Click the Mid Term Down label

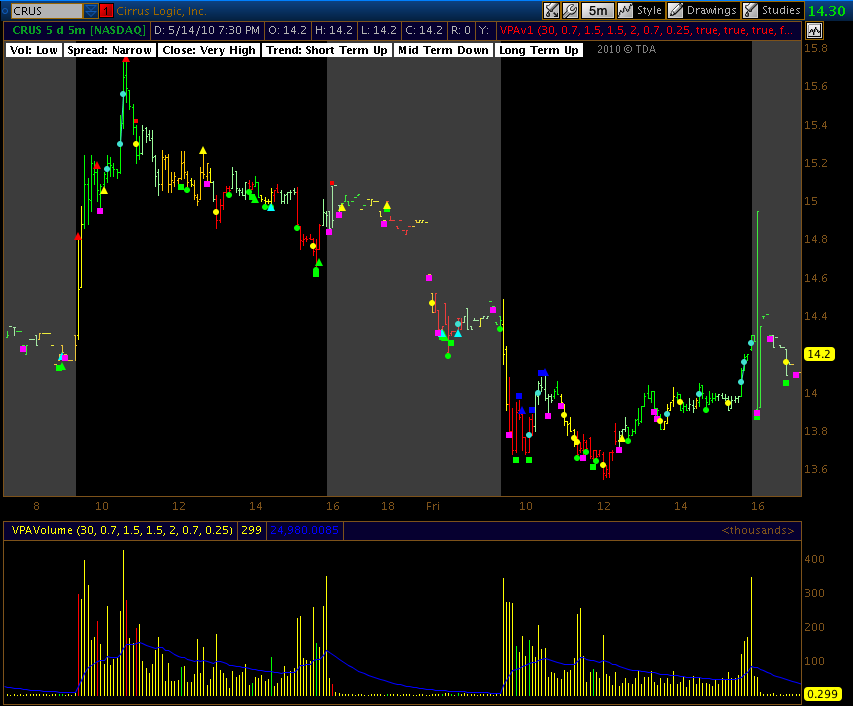(x=443, y=50)
